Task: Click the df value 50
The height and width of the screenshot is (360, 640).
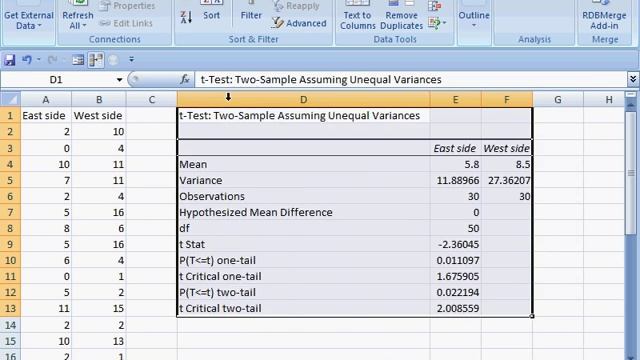Action: pos(456,228)
